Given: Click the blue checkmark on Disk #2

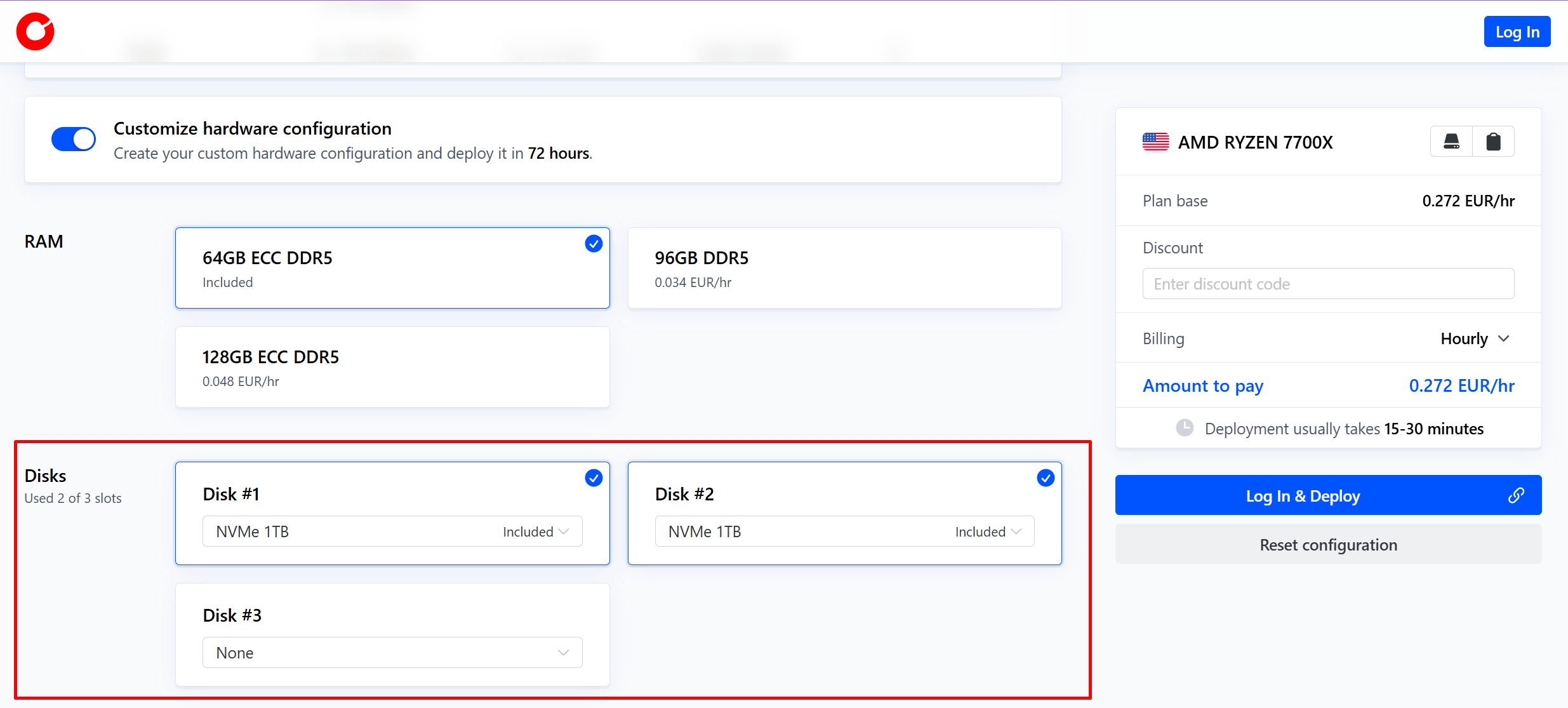Looking at the screenshot, I should click(x=1046, y=478).
